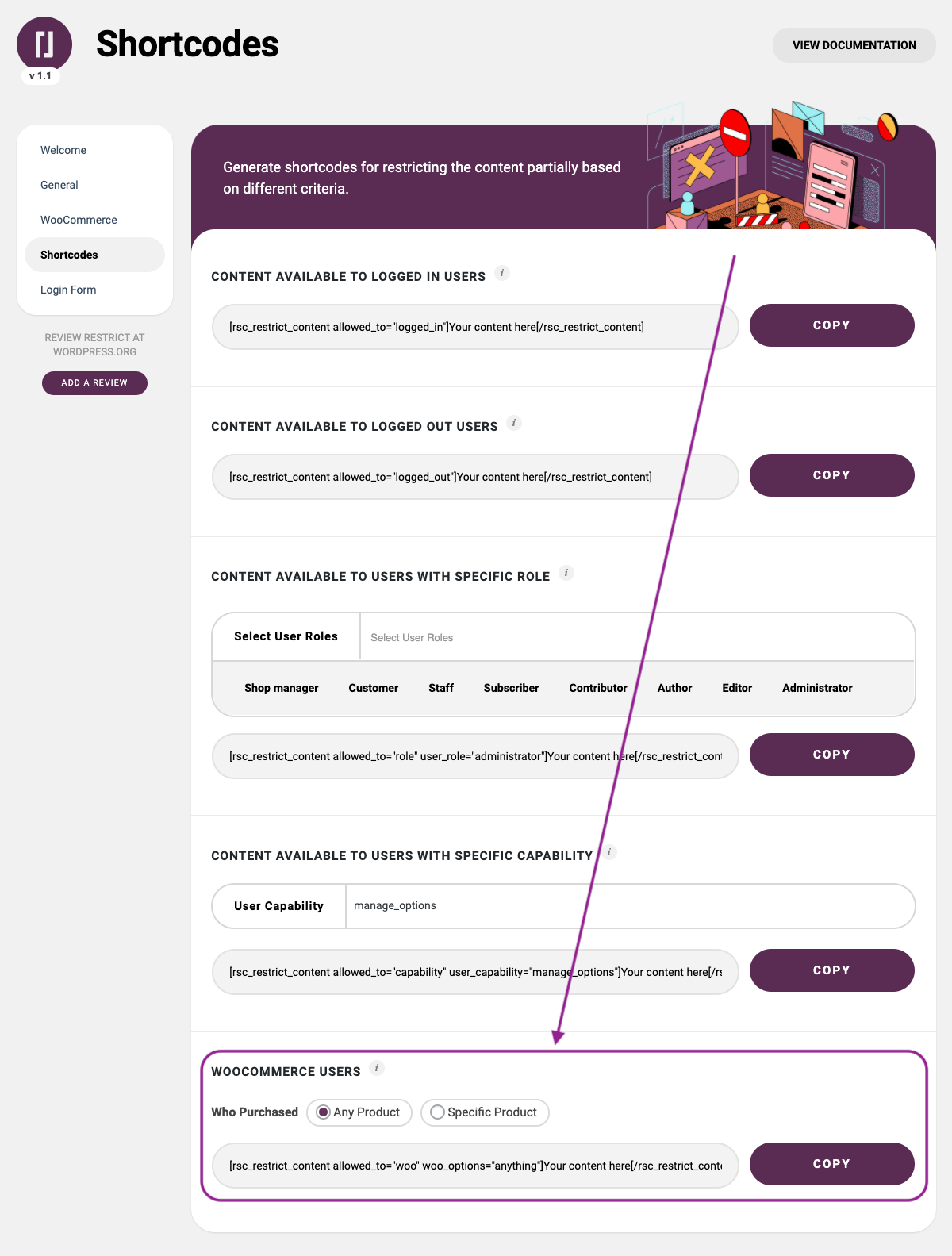Select the Specific Product radio option
This screenshot has height=1256, width=952.
tap(437, 1112)
